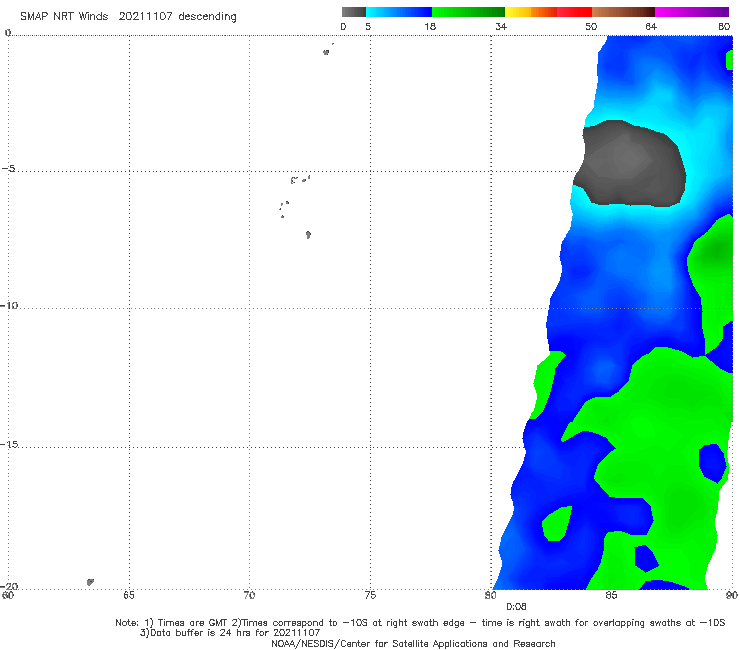This screenshot has height=650, width=740.
Task: Select the brown 50–64 color bar segment
Action: [623, 12]
